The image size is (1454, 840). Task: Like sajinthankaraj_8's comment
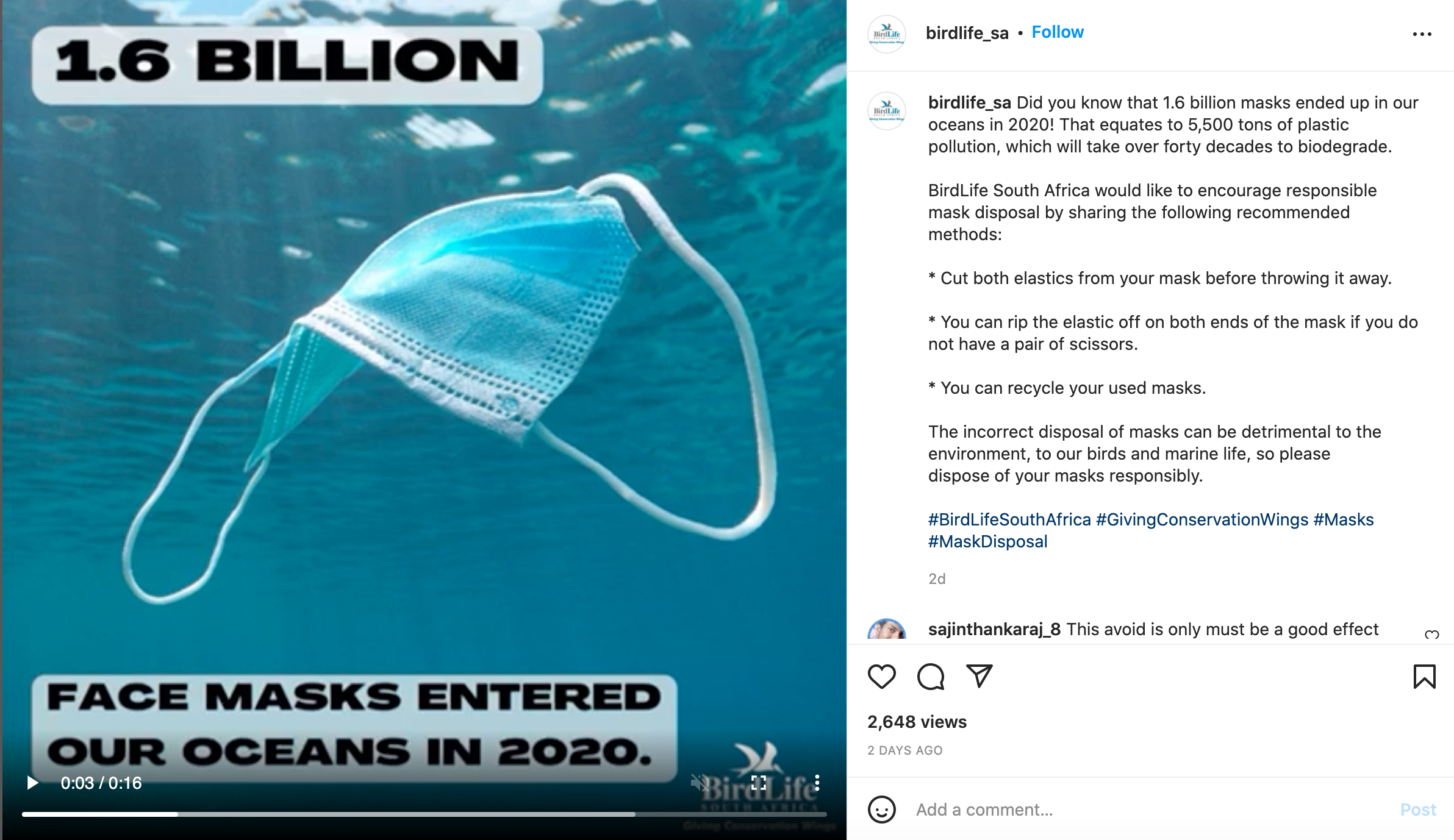coord(1431,635)
